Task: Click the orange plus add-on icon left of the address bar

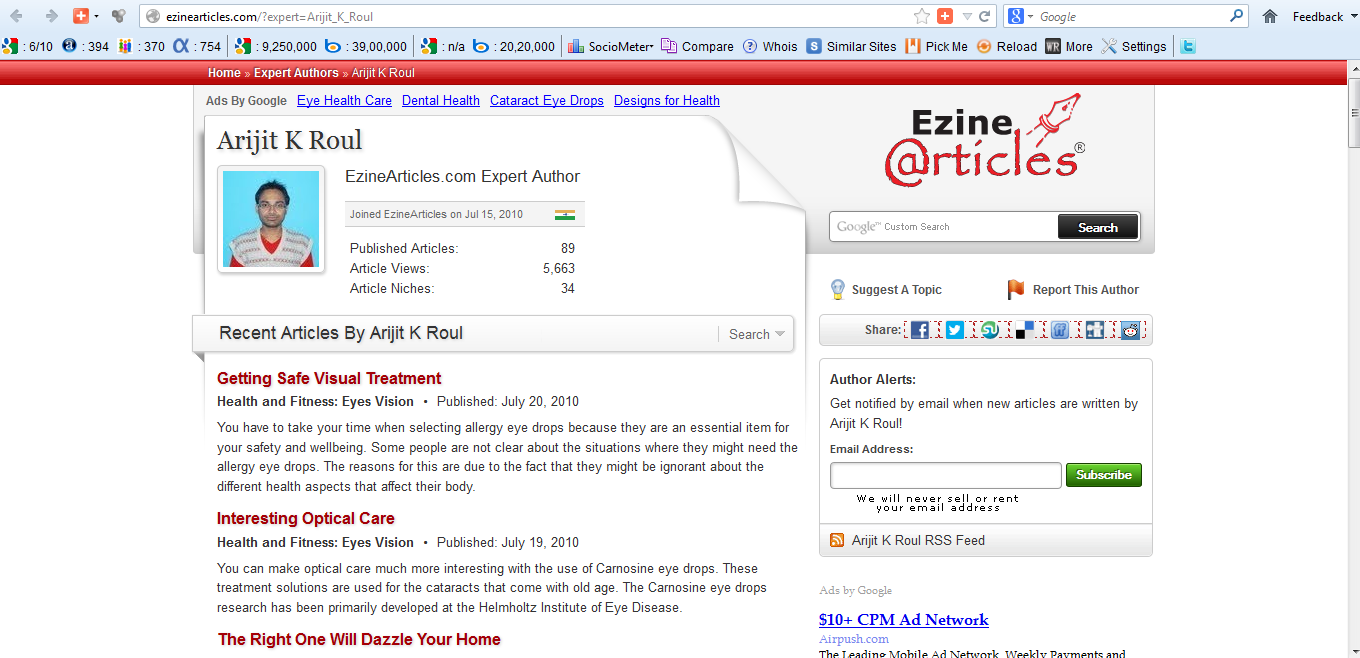Action: pyautogui.click(x=81, y=16)
